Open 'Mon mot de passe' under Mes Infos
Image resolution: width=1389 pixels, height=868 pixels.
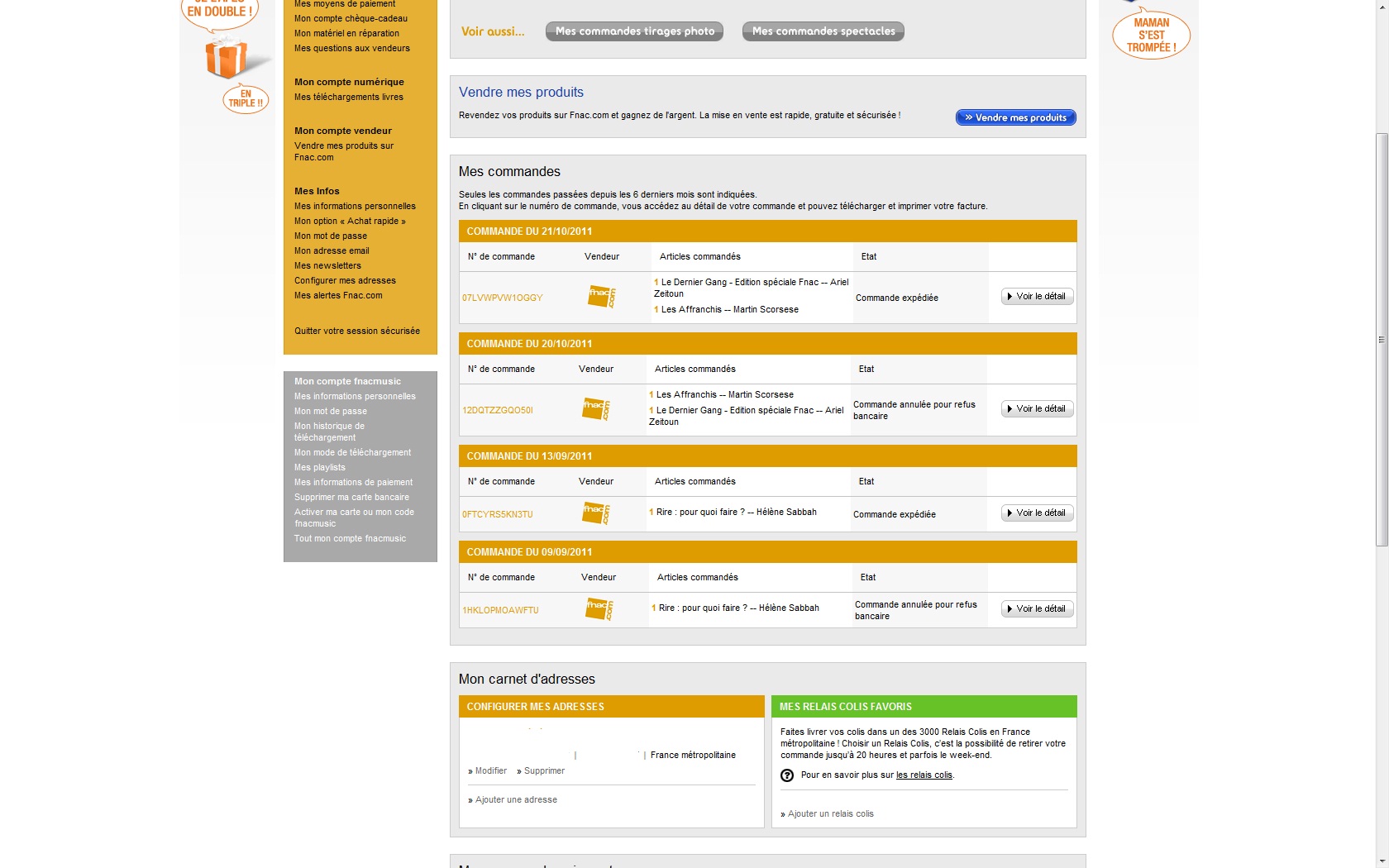click(331, 236)
